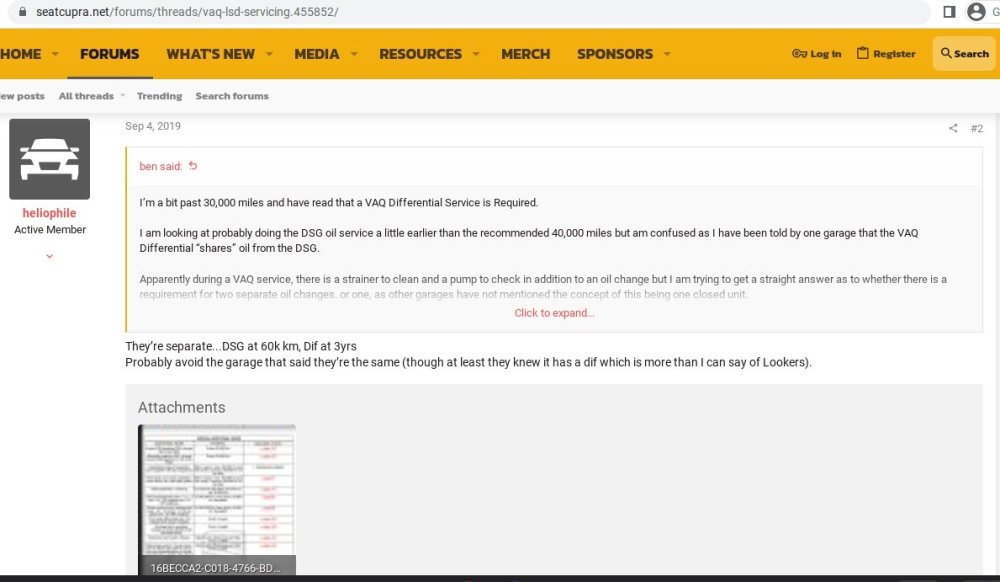
Task: Open post permalink #2
Action: tap(976, 129)
